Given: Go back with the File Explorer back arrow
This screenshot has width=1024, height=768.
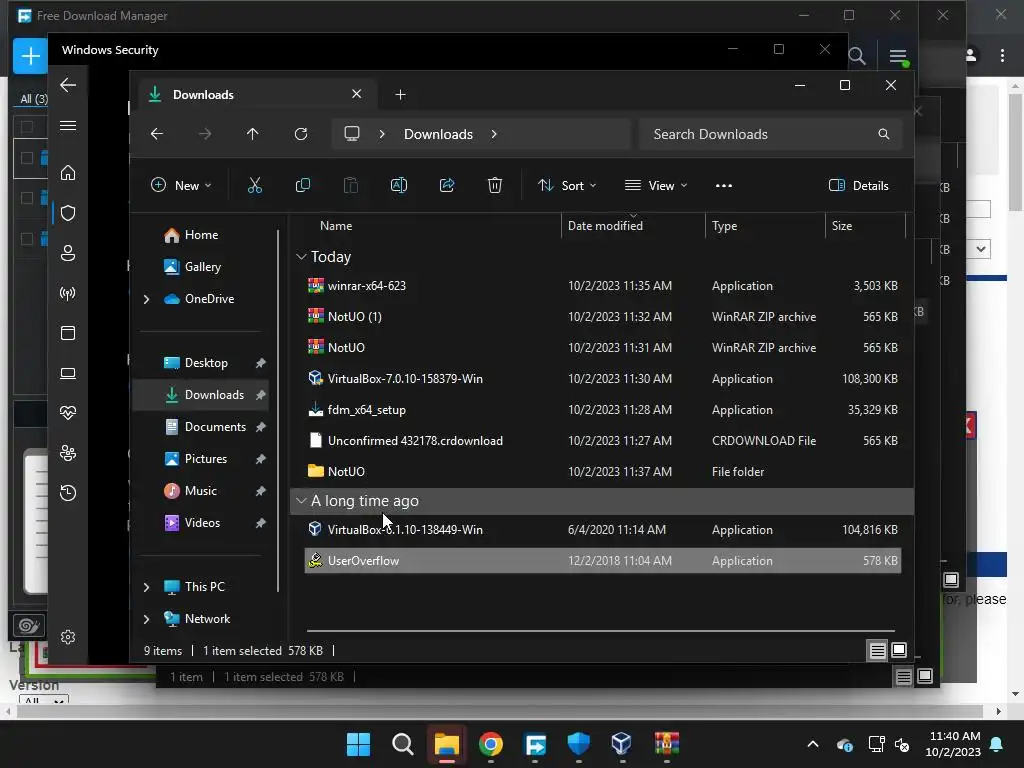Looking at the screenshot, I should pos(157,134).
